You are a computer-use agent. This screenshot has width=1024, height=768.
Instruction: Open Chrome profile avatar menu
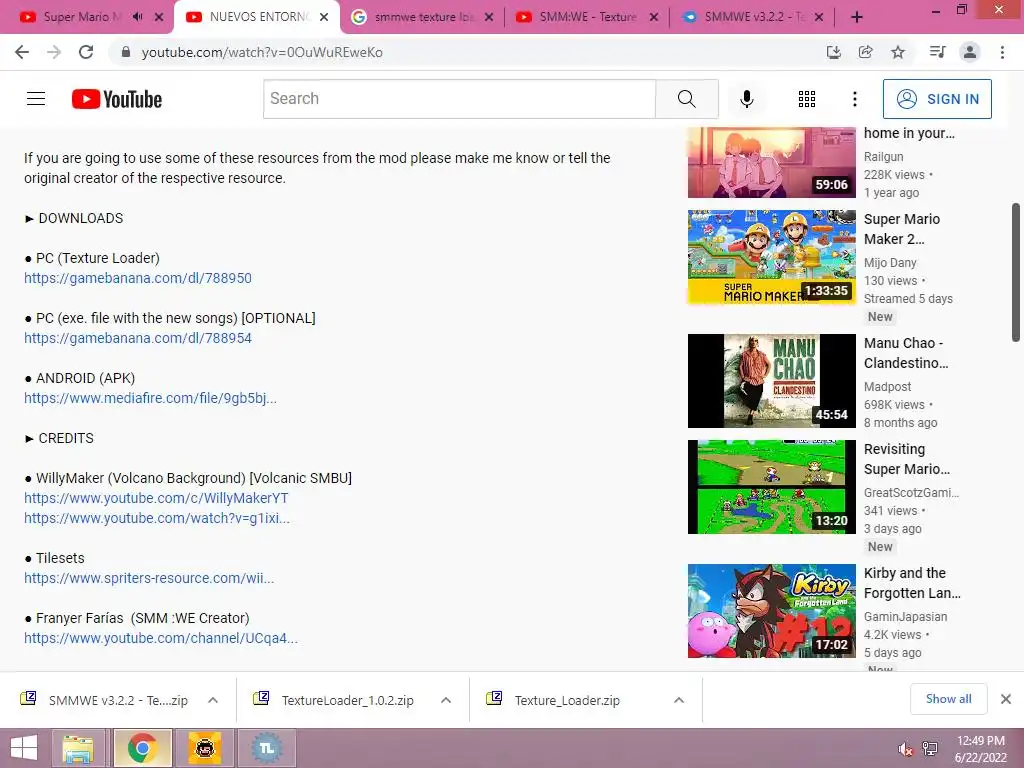970,52
